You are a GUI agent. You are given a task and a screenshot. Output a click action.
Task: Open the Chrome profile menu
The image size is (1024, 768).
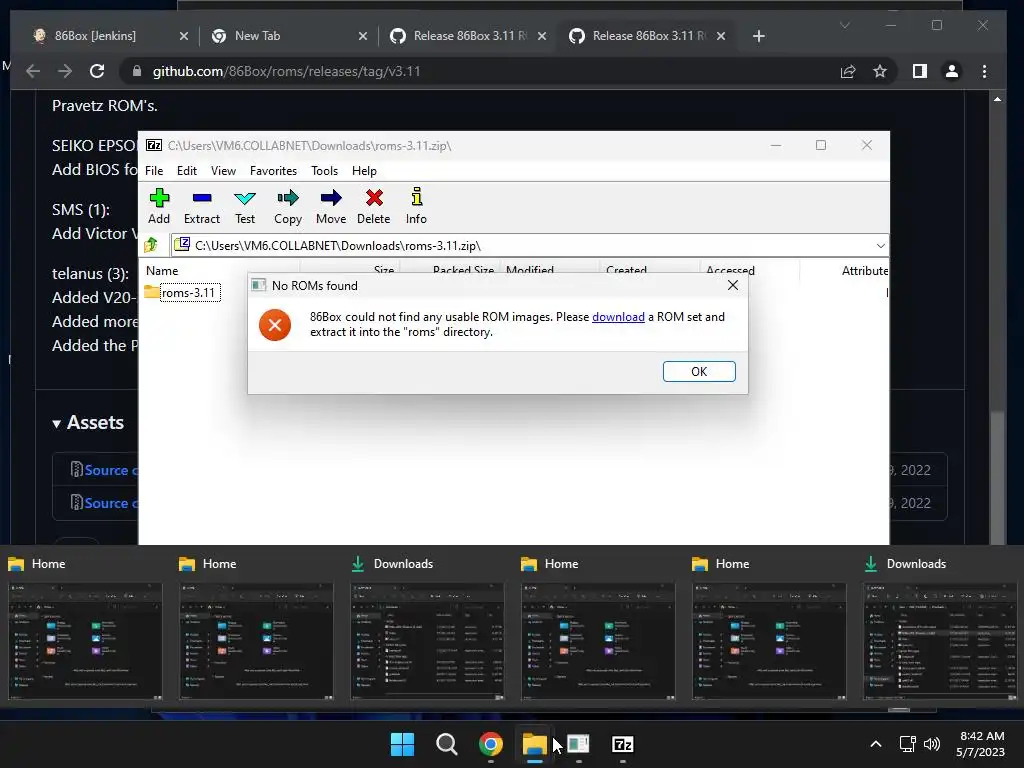pyautogui.click(x=952, y=71)
